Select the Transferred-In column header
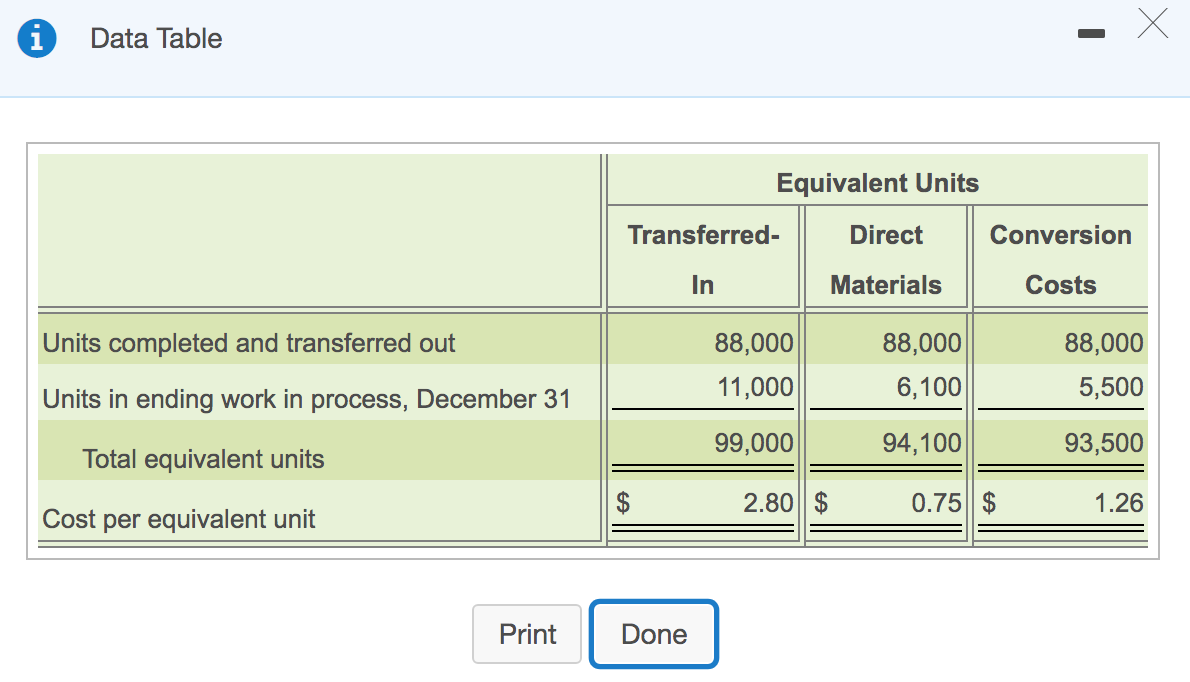Viewport: 1190px width, 682px height. pyautogui.click(x=702, y=258)
